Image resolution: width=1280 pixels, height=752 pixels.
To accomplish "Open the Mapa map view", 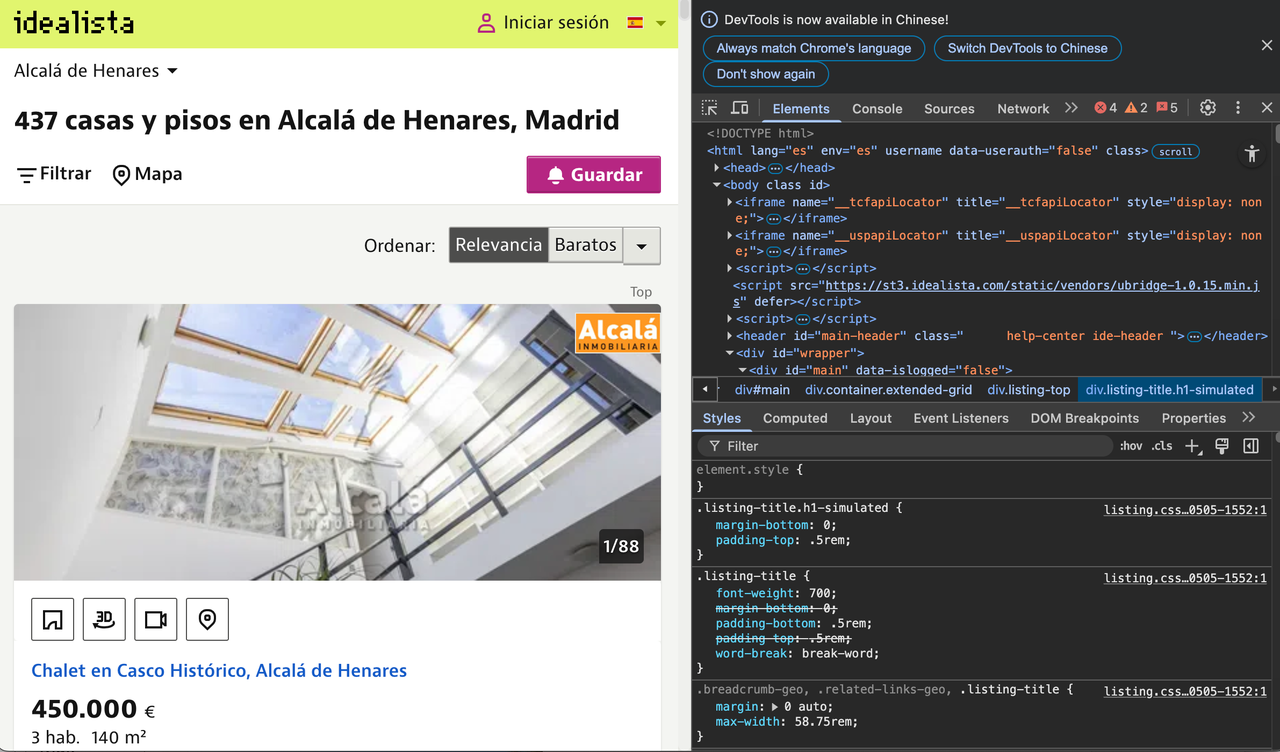I will coord(147,174).
